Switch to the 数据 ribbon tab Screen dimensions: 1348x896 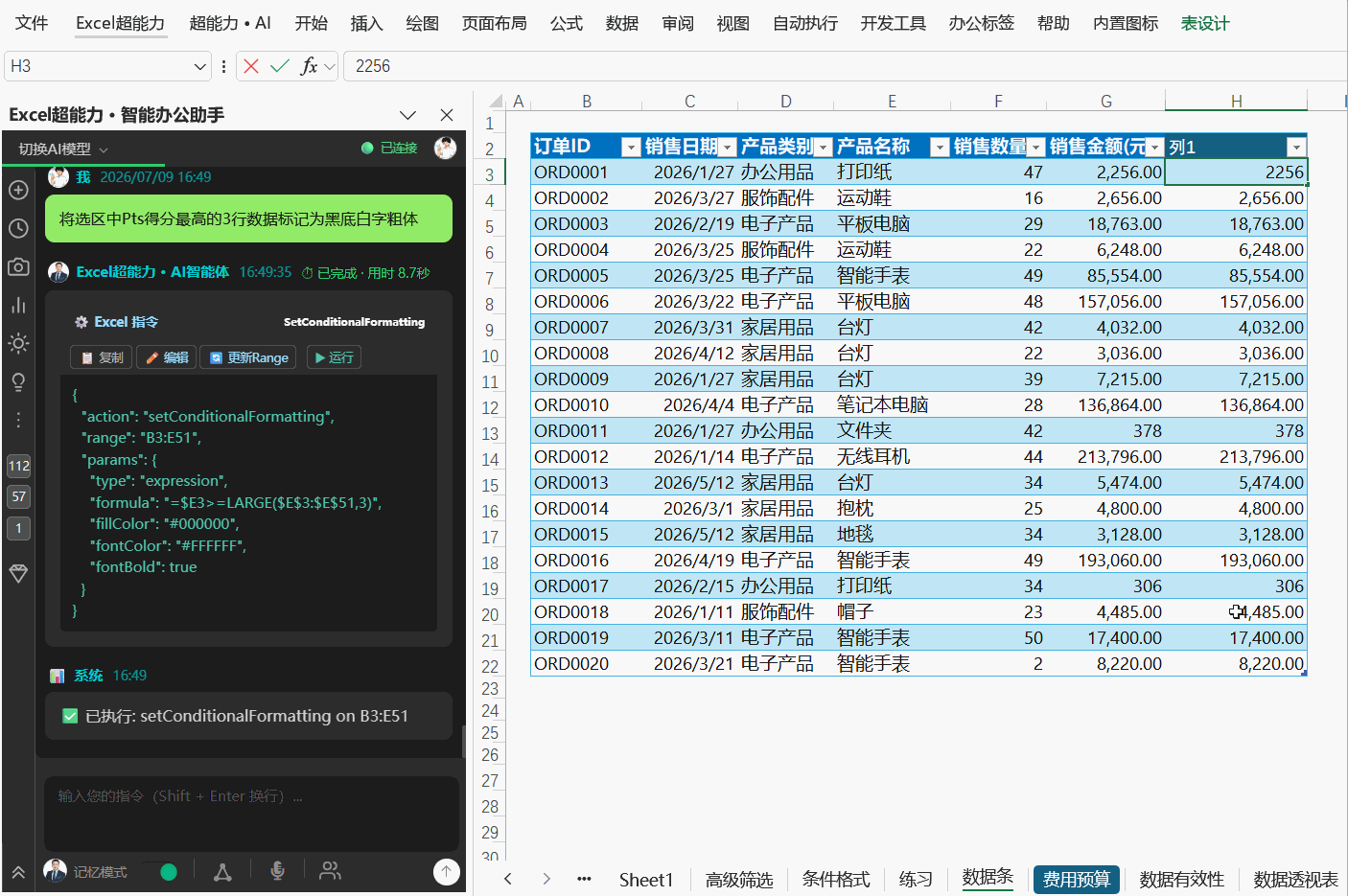[622, 23]
